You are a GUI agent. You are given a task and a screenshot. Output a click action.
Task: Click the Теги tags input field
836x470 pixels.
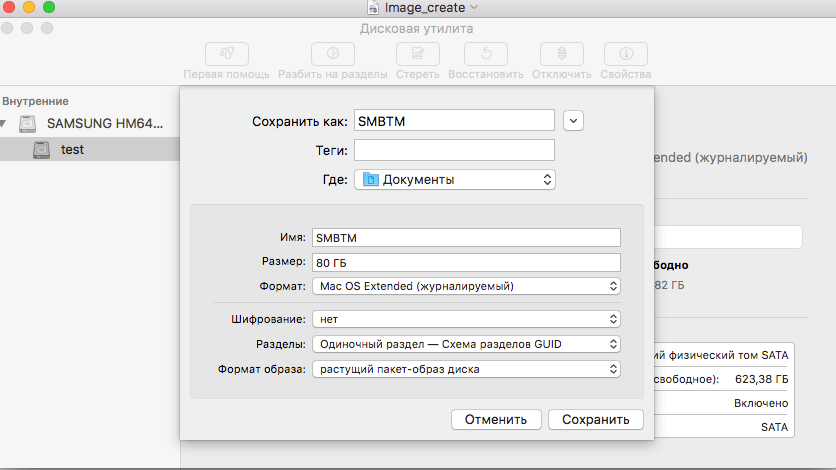454,150
